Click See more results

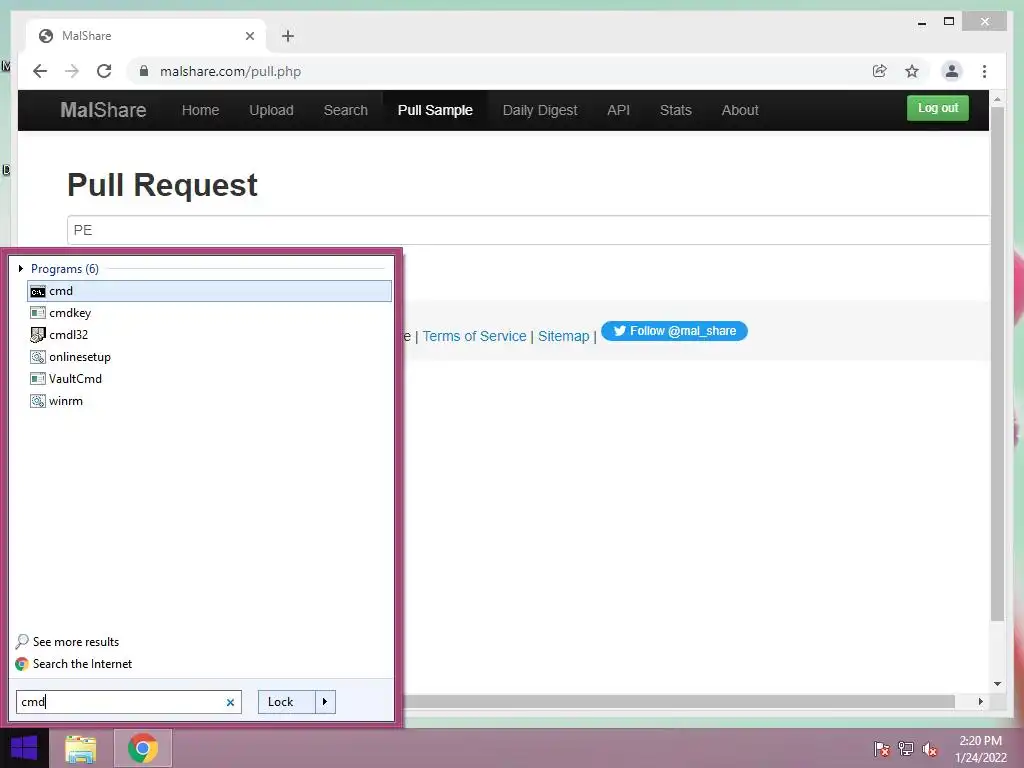[x=68, y=642]
